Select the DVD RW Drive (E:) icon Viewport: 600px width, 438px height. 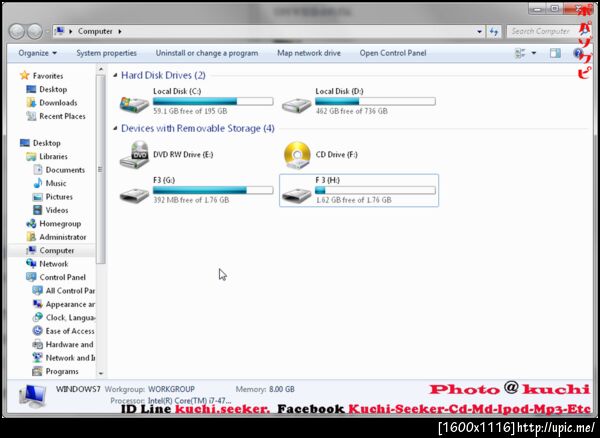134,155
